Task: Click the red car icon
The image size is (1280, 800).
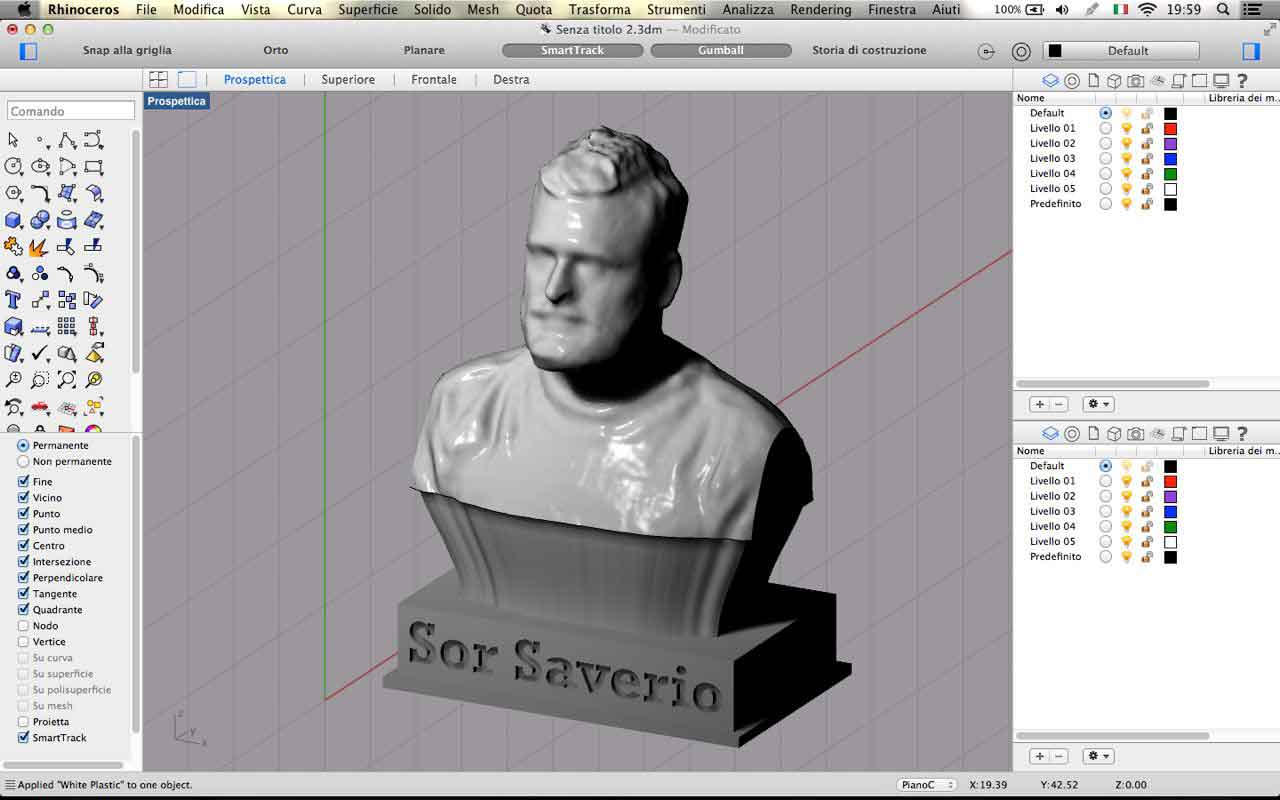Action: (x=40, y=406)
